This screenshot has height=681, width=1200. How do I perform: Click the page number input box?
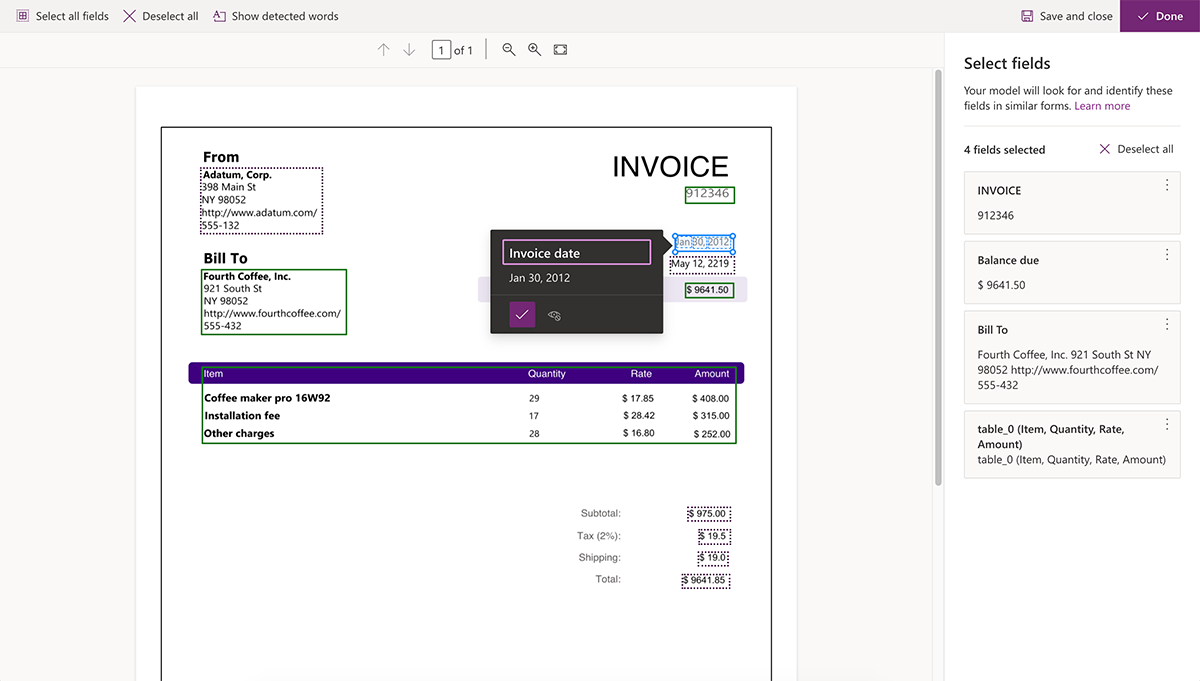pyautogui.click(x=441, y=50)
